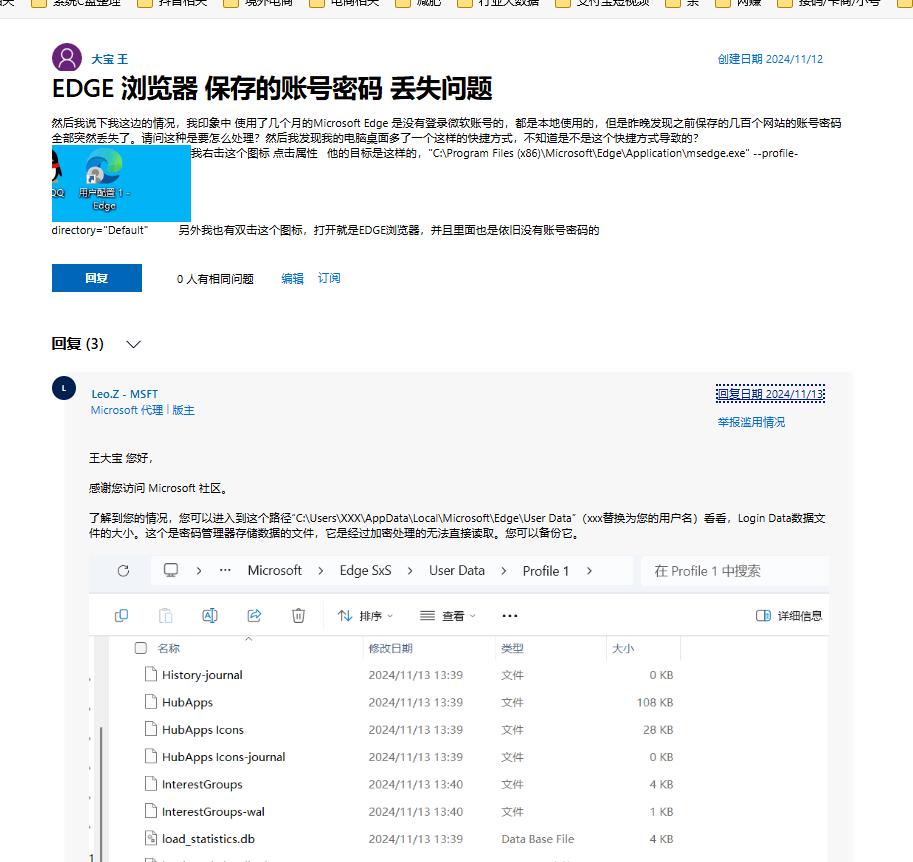Click the Explorer navigation pane scrollbar
The image size is (913, 862).
(101, 793)
